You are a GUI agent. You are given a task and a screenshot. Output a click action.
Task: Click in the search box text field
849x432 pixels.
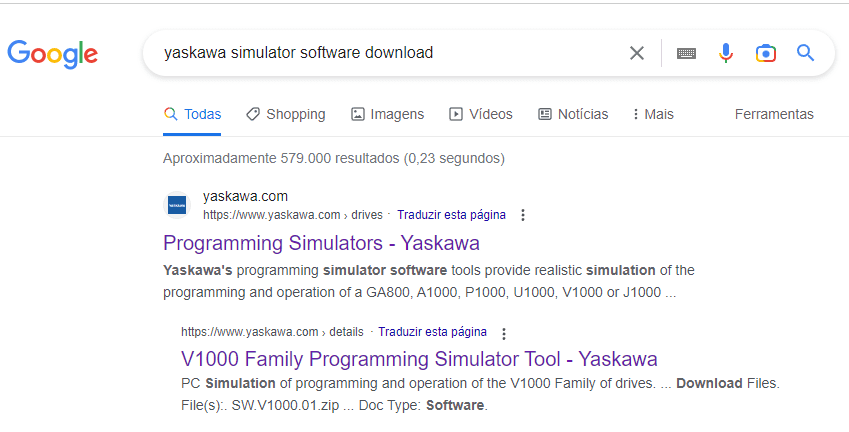[390, 53]
